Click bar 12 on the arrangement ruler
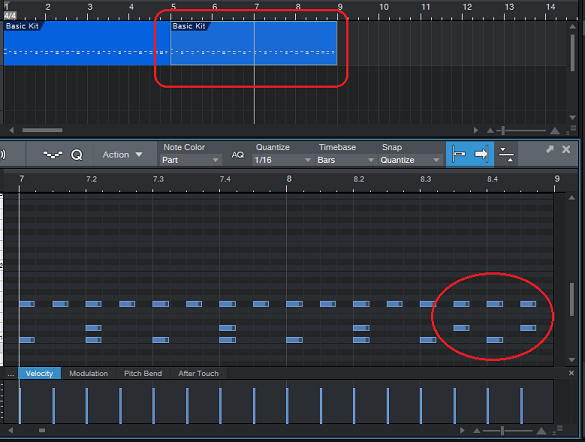585x442 pixels. pos(467,7)
